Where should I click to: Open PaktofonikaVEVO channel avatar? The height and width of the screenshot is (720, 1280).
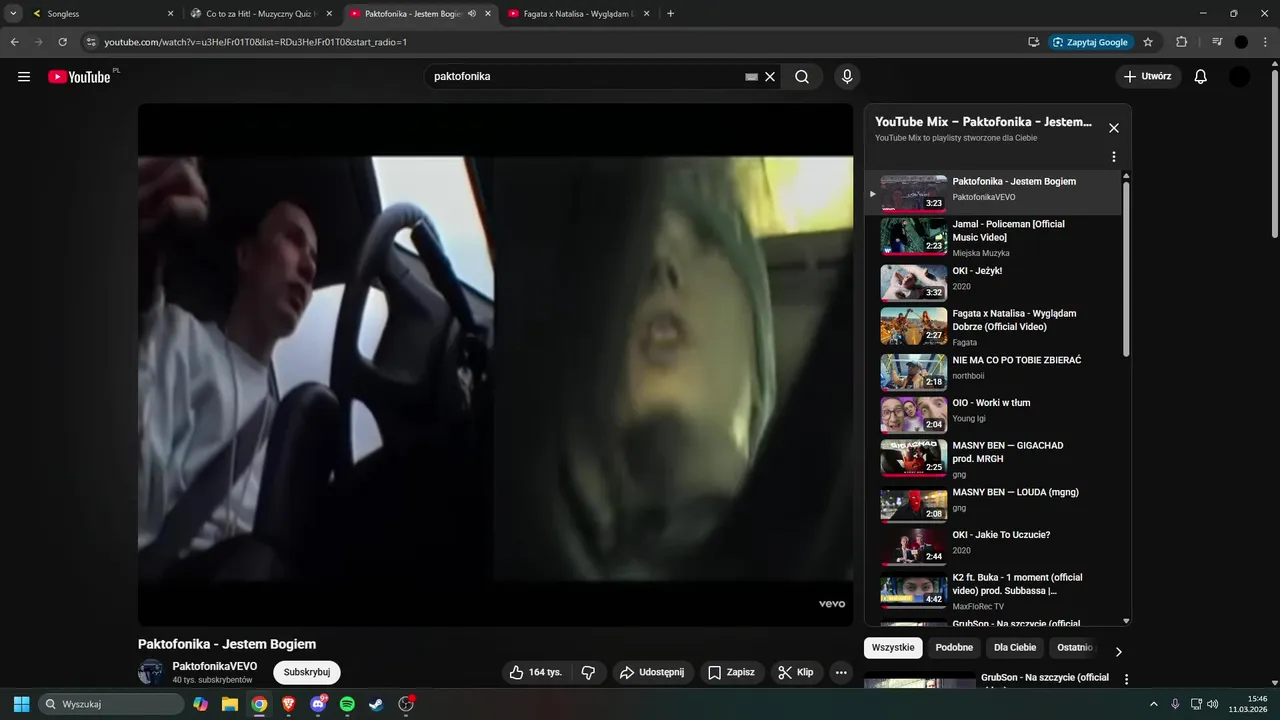pos(151,672)
